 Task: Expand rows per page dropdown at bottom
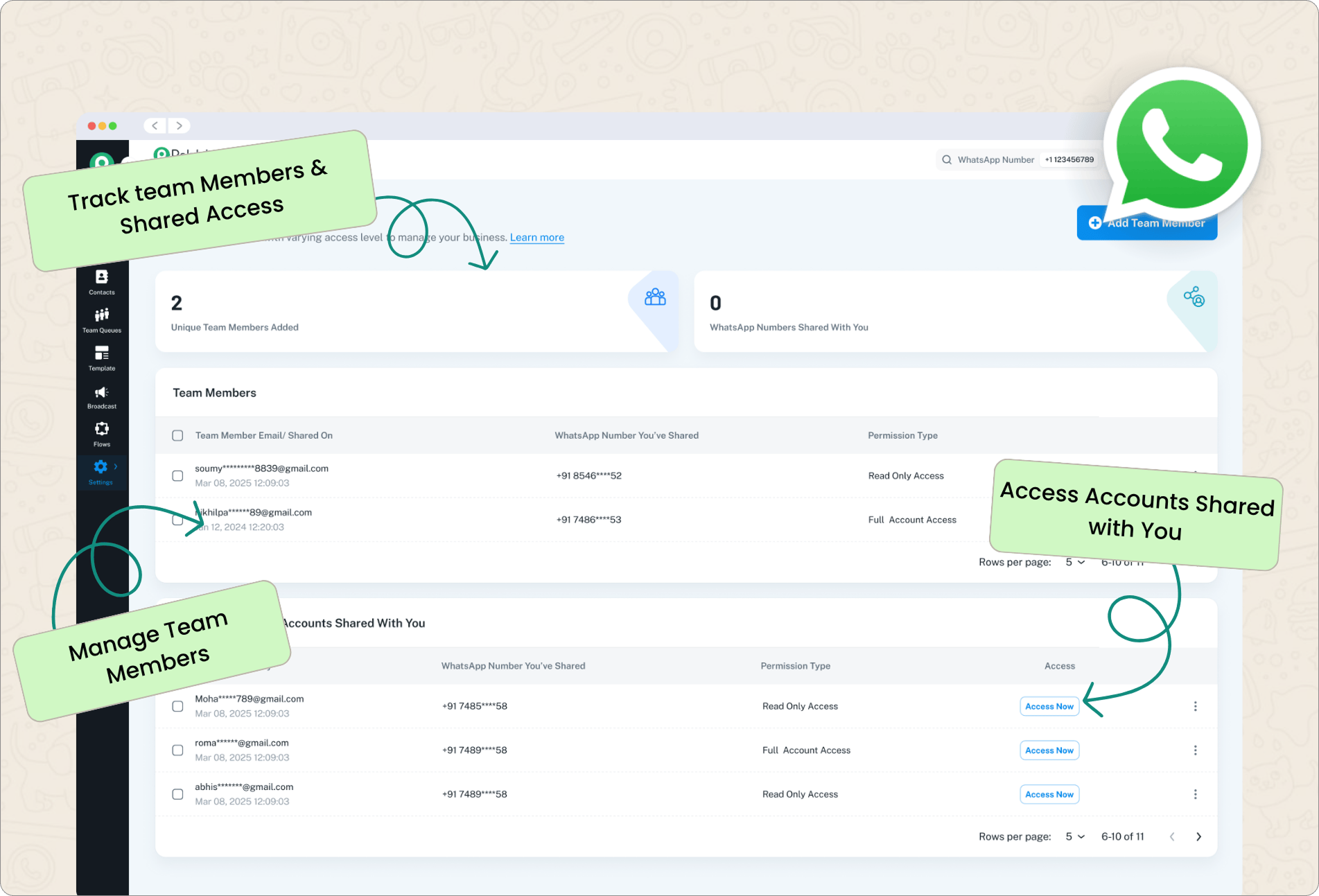(x=1075, y=836)
